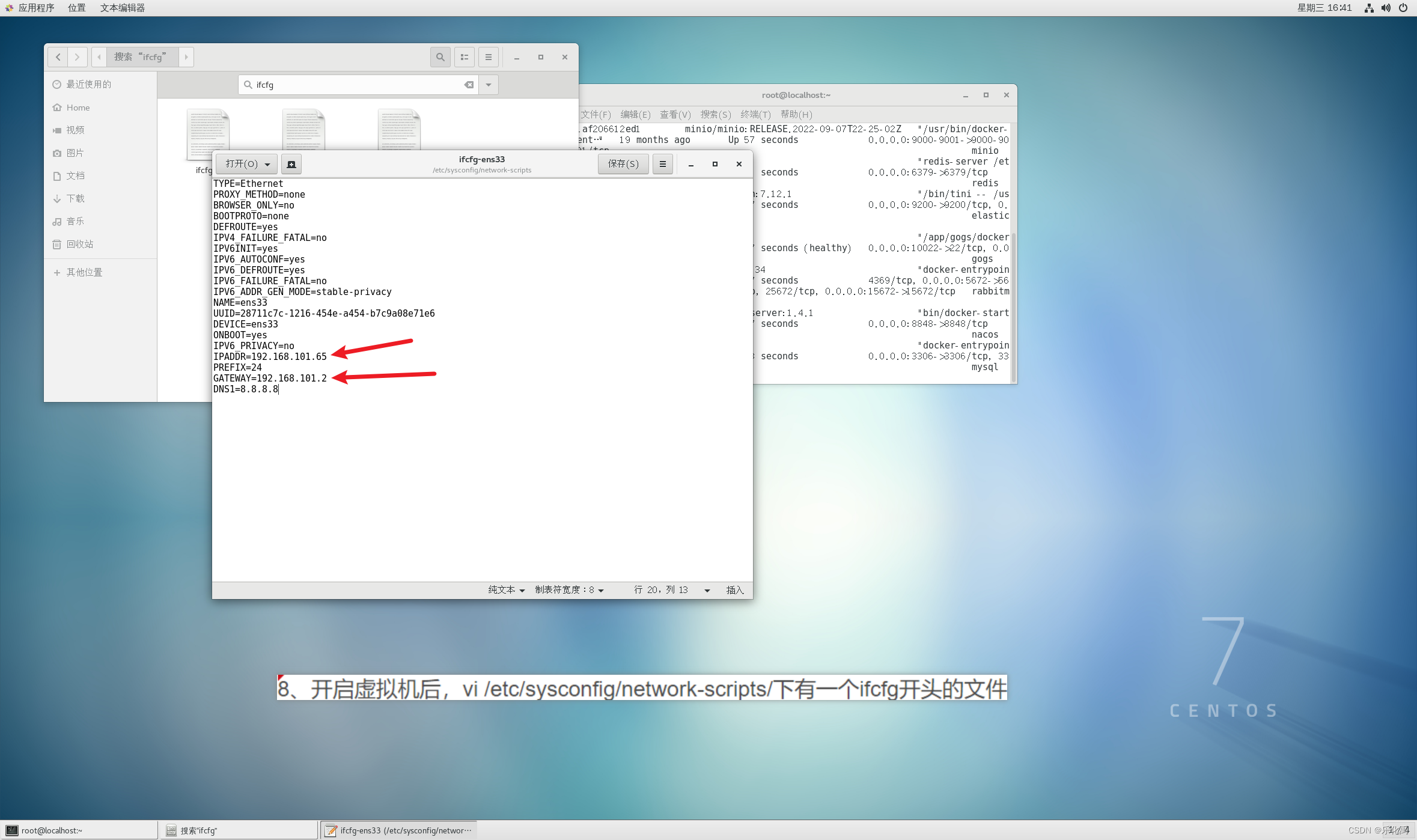Open the plain text syntax dropdown
The image size is (1417, 840).
[506, 590]
